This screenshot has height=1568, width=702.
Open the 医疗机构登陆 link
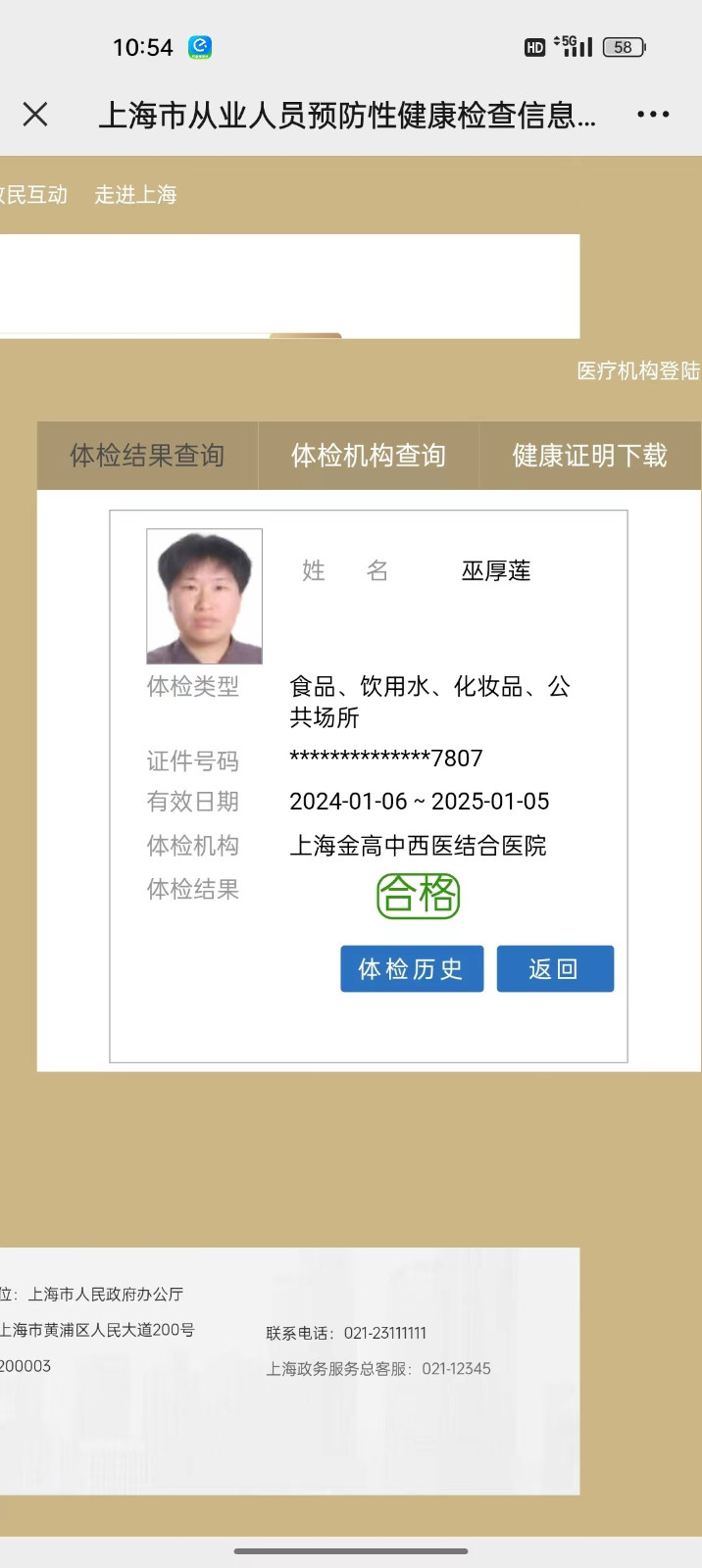click(x=638, y=370)
